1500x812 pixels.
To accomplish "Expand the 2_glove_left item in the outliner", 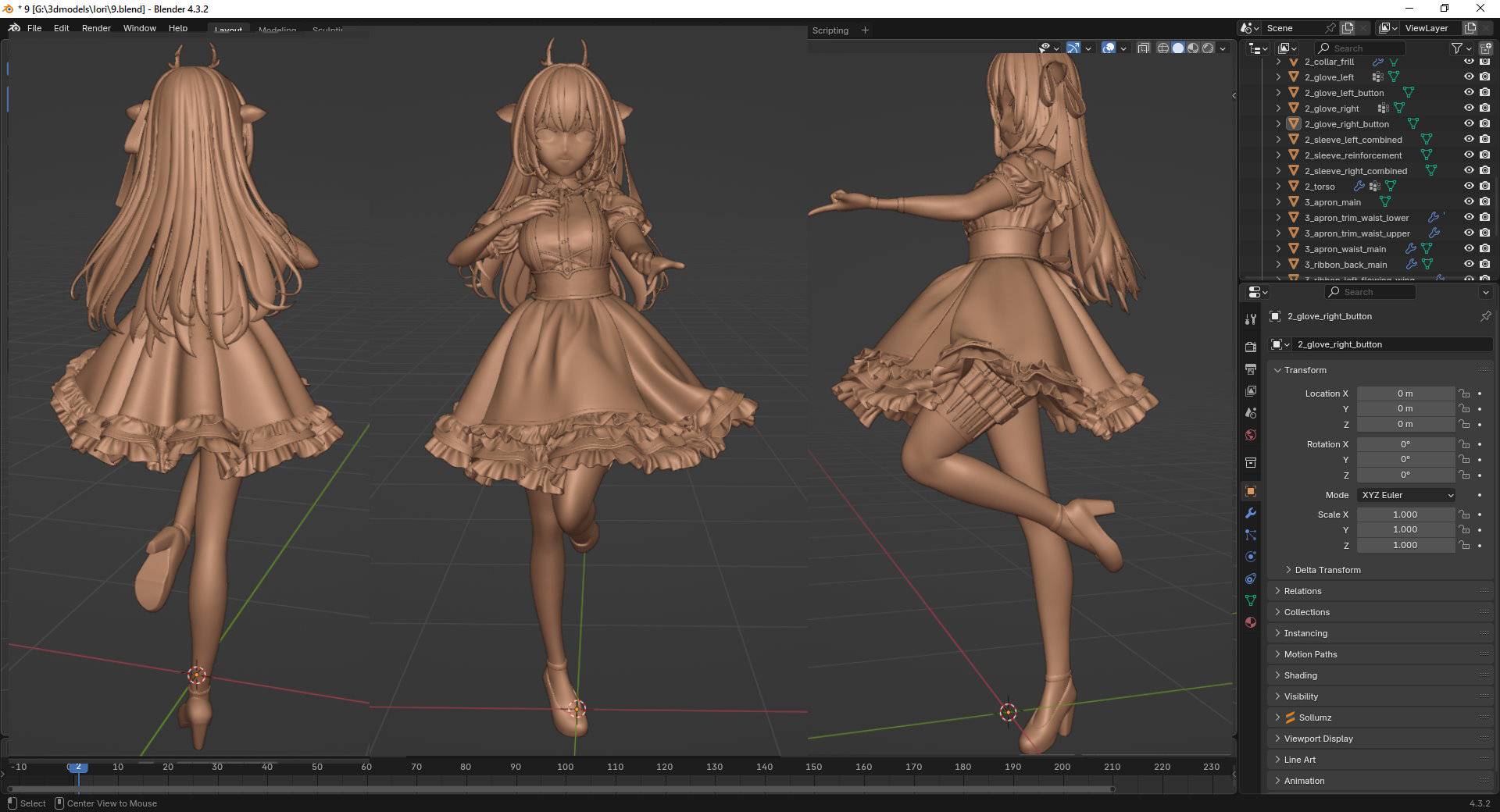I will click(1279, 77).
